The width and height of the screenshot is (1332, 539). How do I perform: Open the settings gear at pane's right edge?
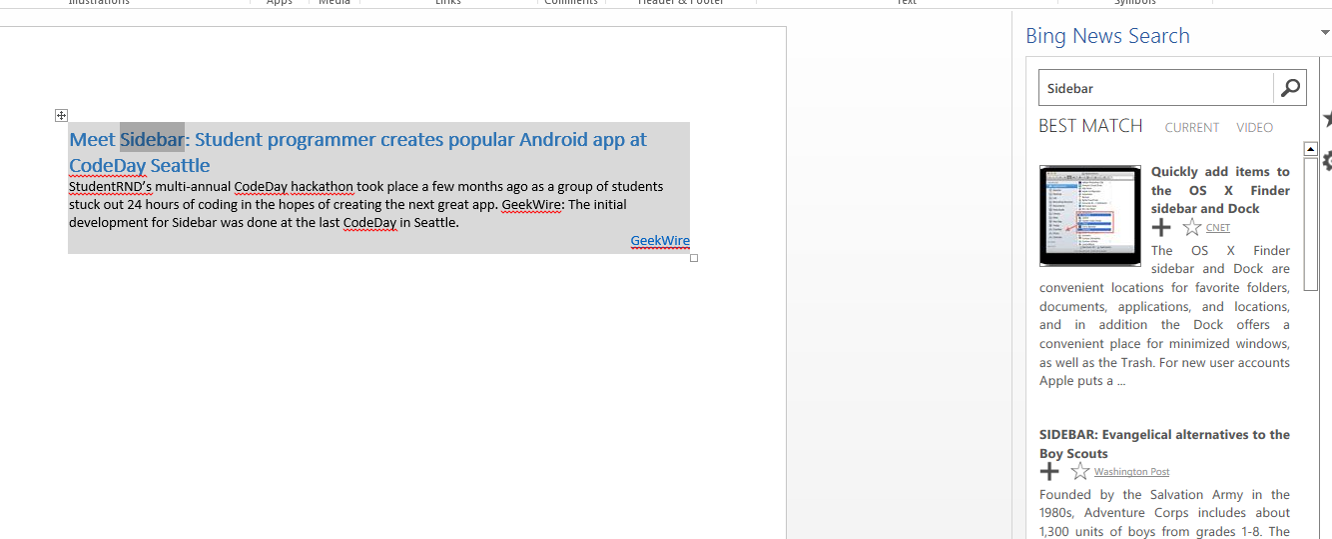pos(1327,160)
